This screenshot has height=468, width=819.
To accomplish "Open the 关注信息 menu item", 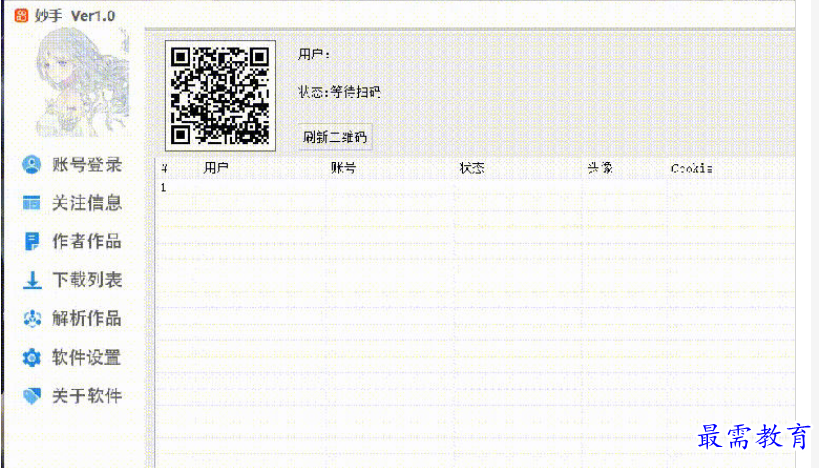I will [x=72, y=203].
